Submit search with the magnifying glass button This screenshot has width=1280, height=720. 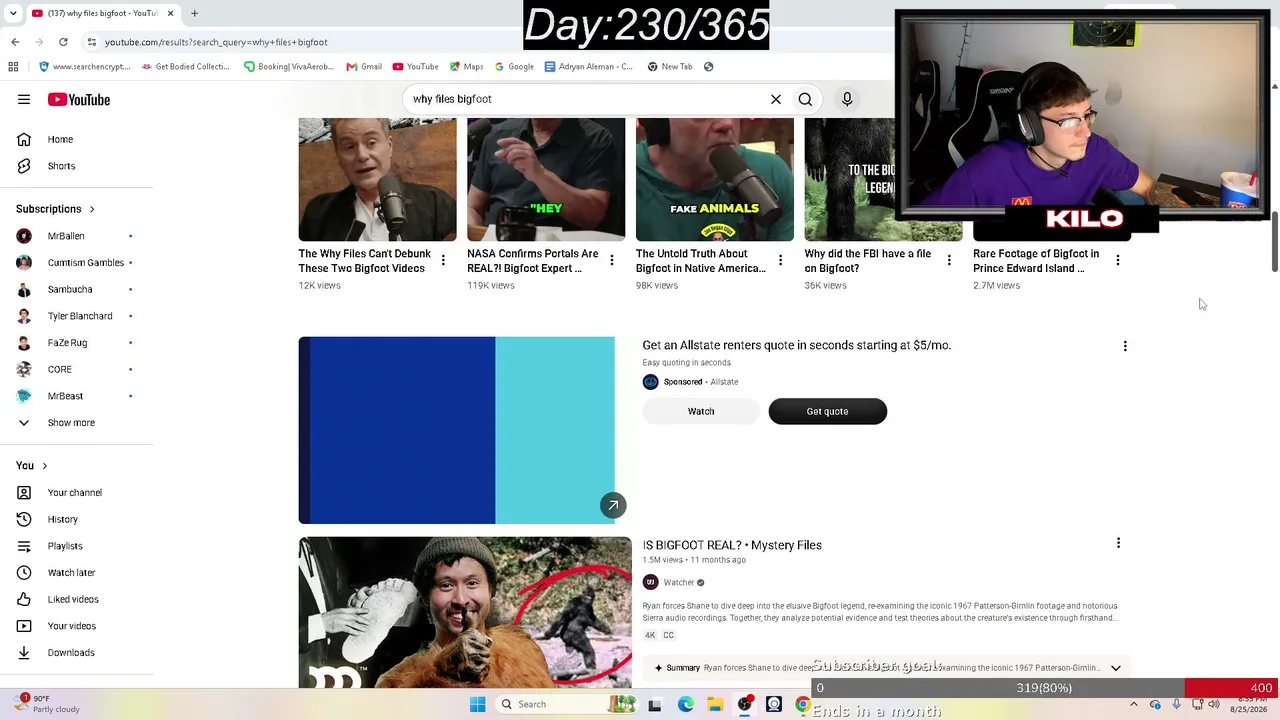click(x=805, y=99)
